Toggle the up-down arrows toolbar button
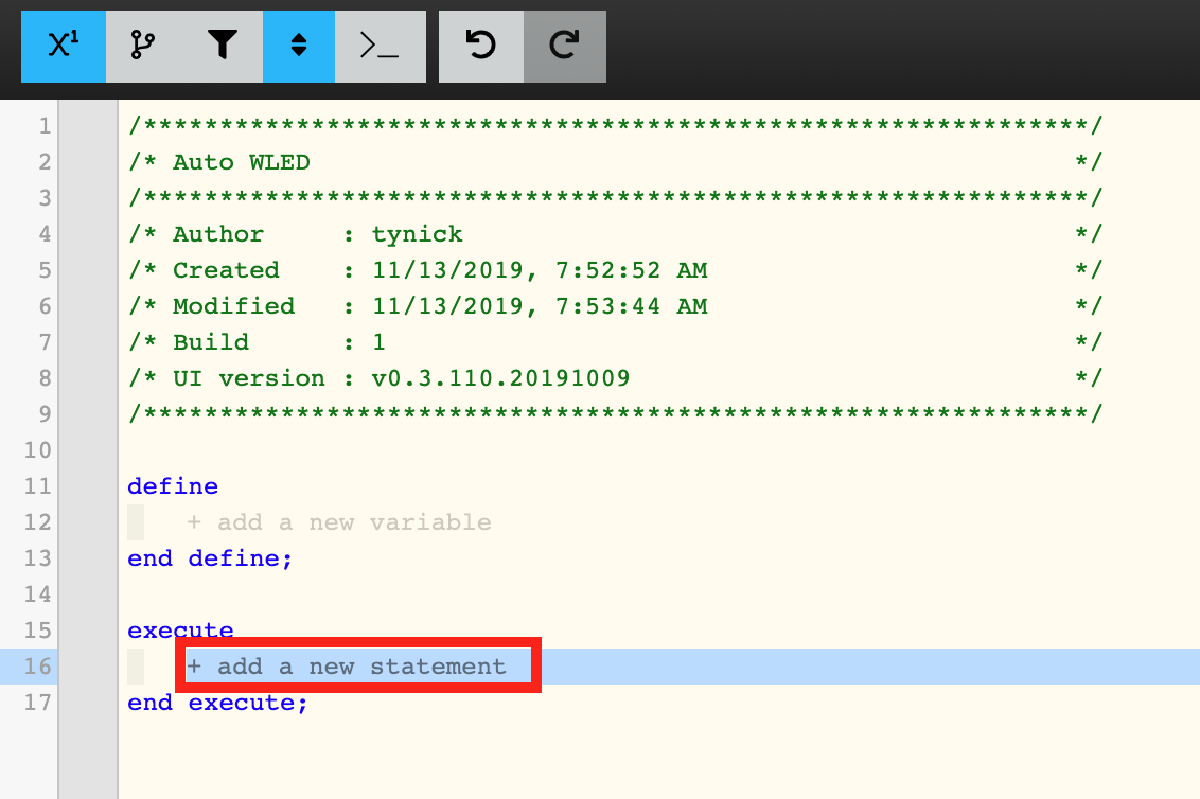 [x=298, y=46]
